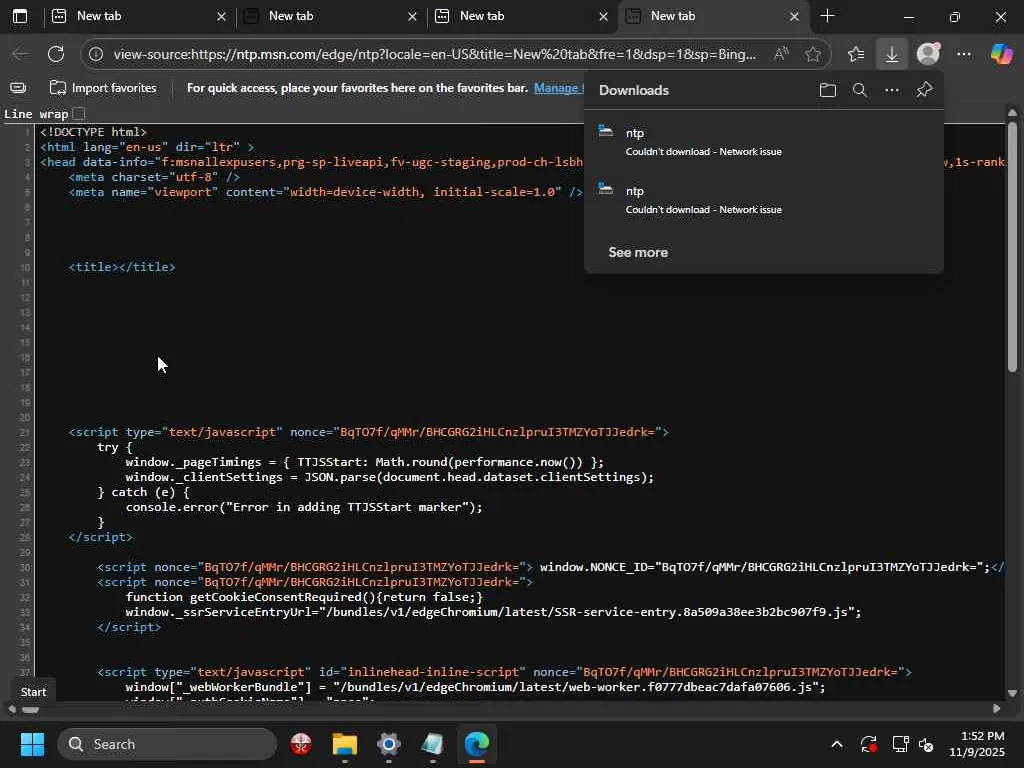Viewport: 1024px width, 768px height.
Task: Click the muted volume tray icon
Action: [926, 744]
